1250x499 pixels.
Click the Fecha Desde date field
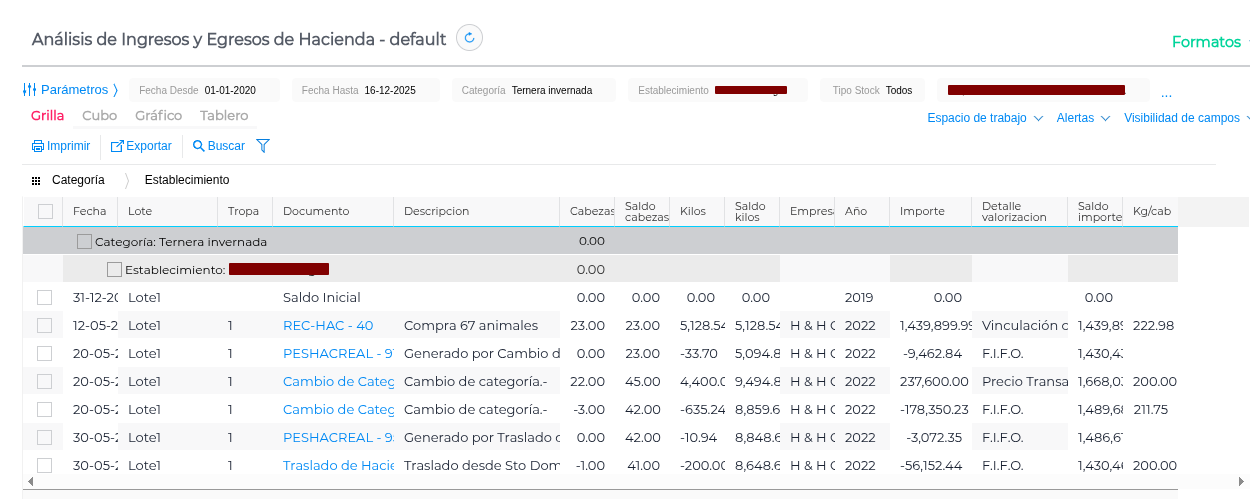point(229,90)
